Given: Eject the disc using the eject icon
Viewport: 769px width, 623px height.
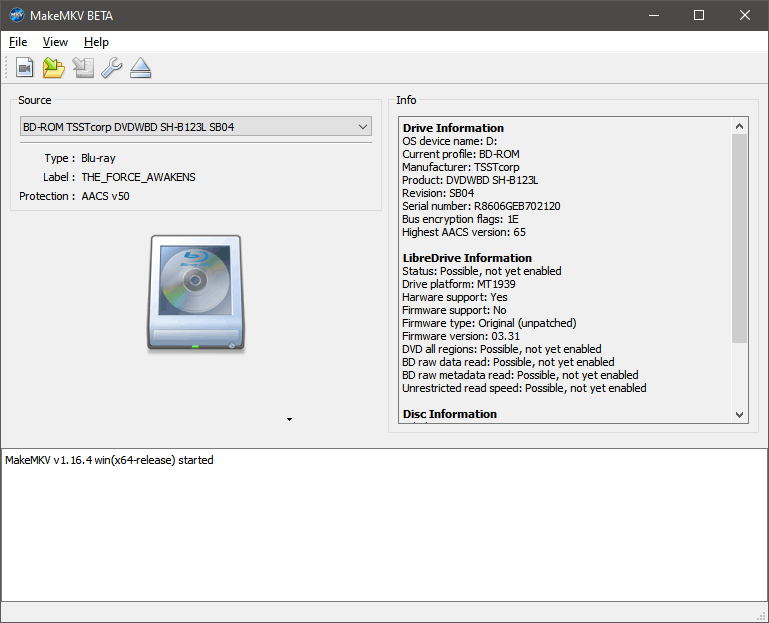Looking at the screenshot, I should click(x=141, y=67).
